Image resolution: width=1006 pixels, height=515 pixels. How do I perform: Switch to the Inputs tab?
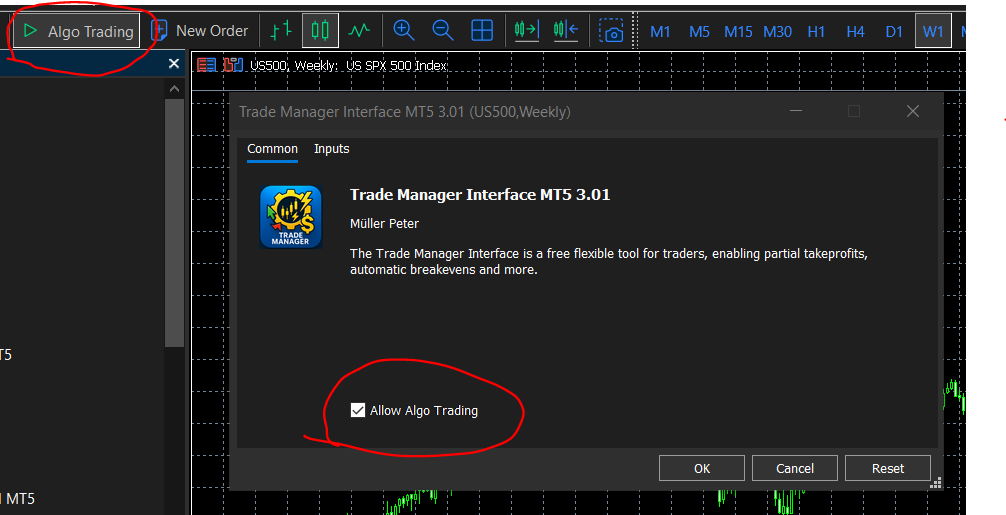pyautogui.click(x=332, y=149)
